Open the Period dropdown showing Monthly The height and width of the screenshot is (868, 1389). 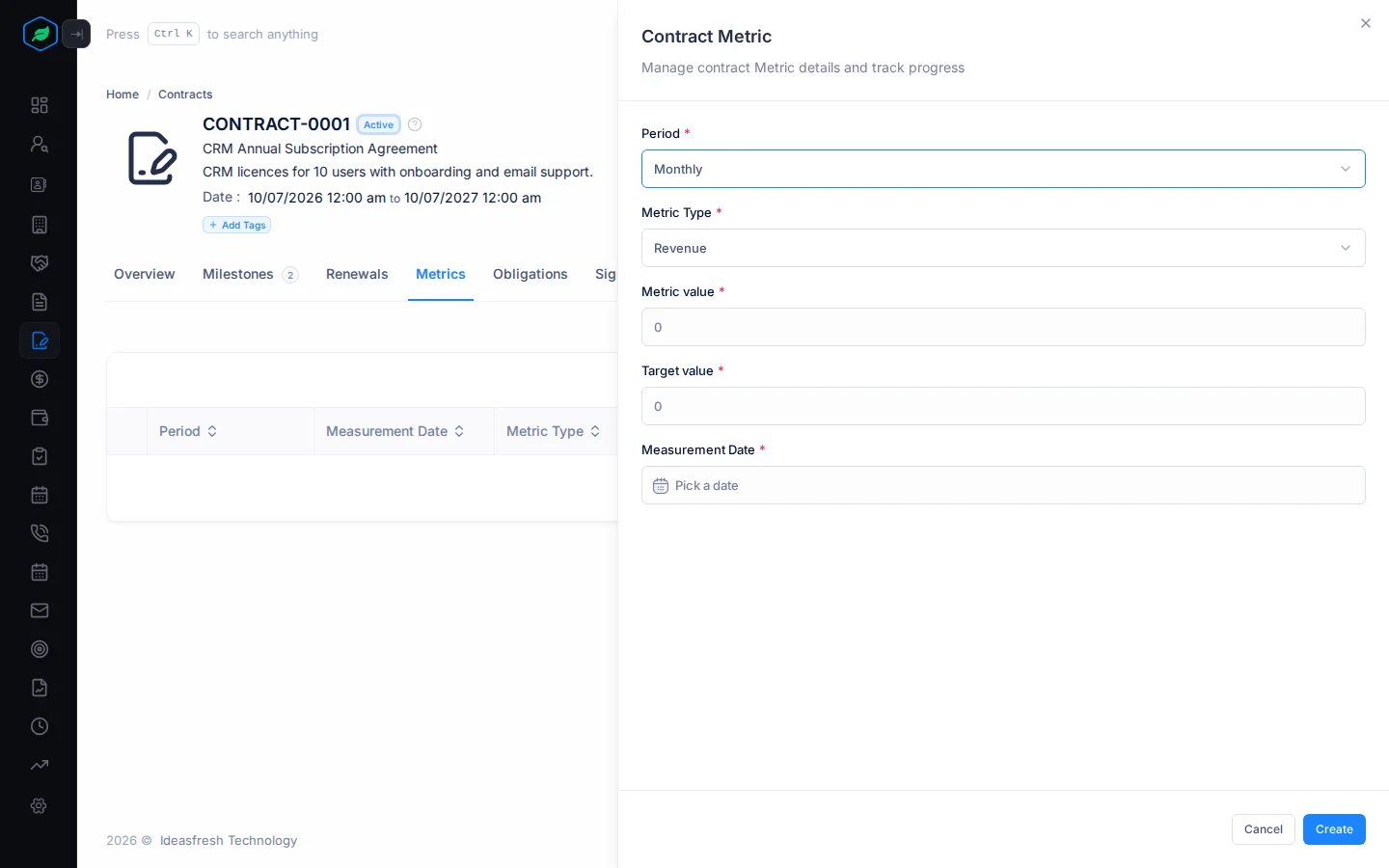click(1003, 169)
